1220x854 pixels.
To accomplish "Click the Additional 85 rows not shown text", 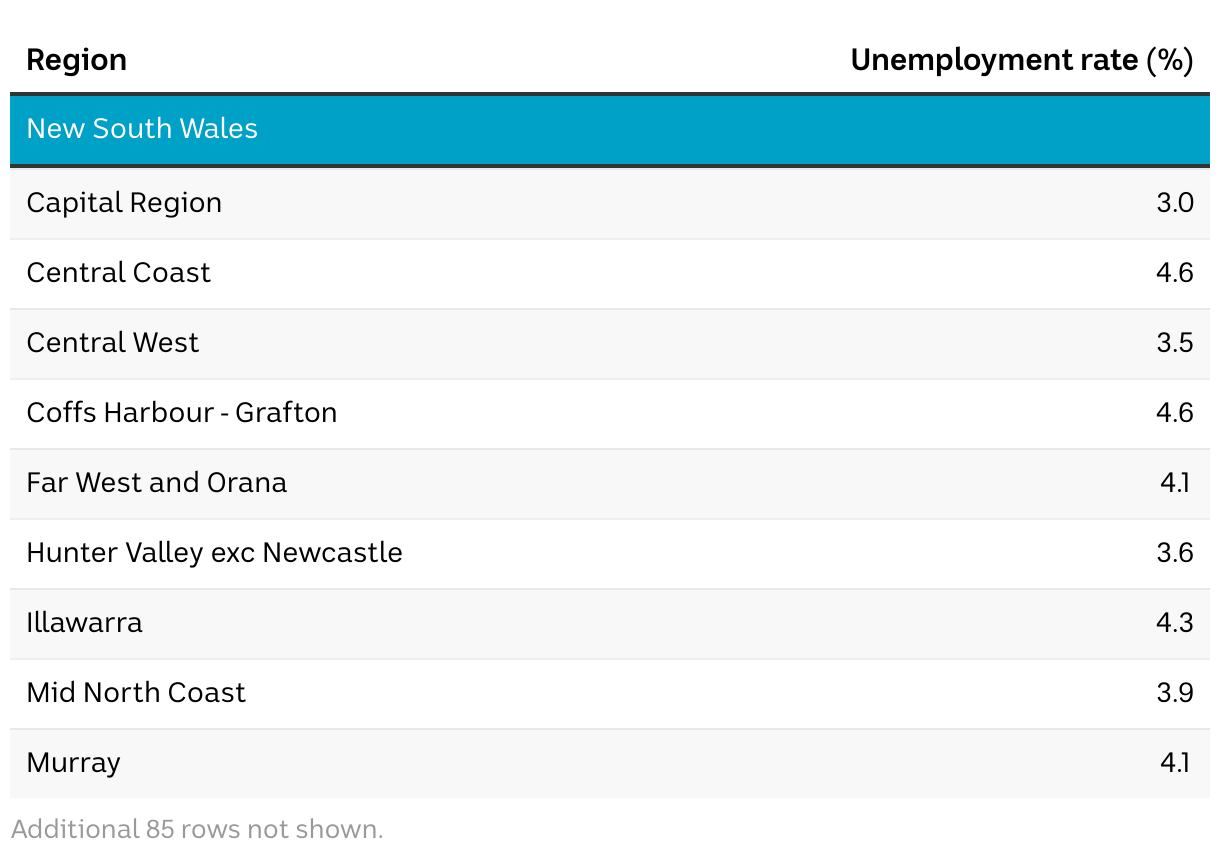I will (197, 829).
